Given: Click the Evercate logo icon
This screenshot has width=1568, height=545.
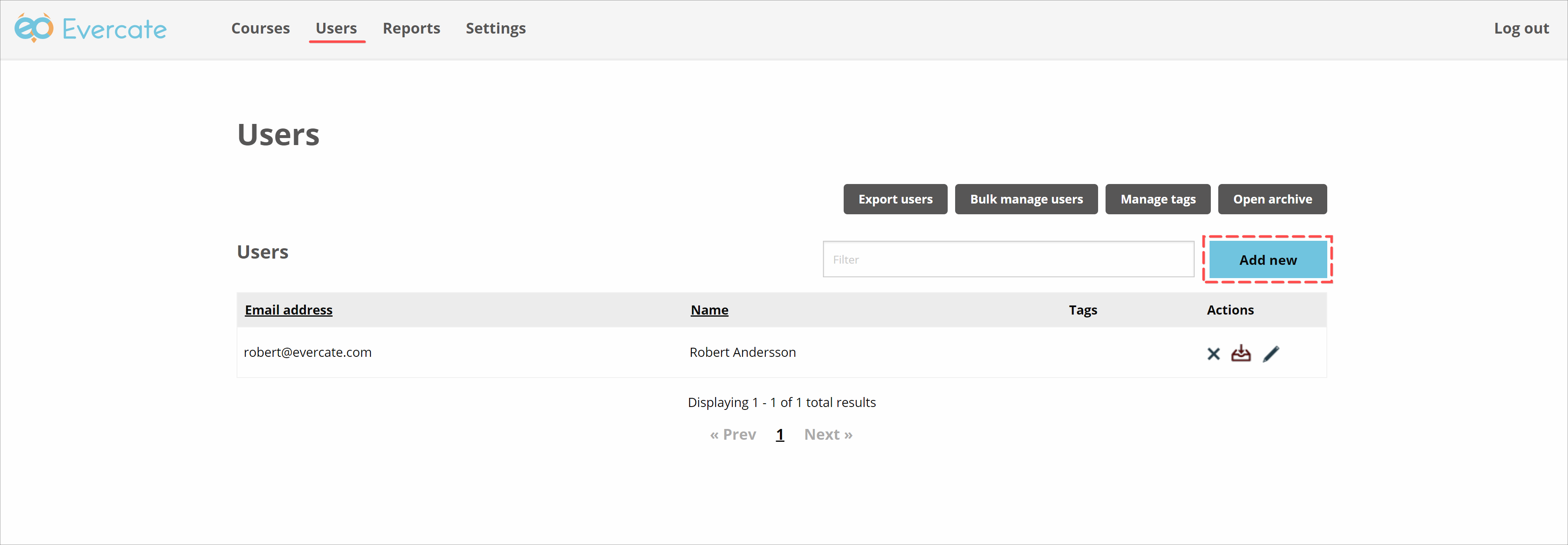Looking at the screenshot, I should click(34, 28).
